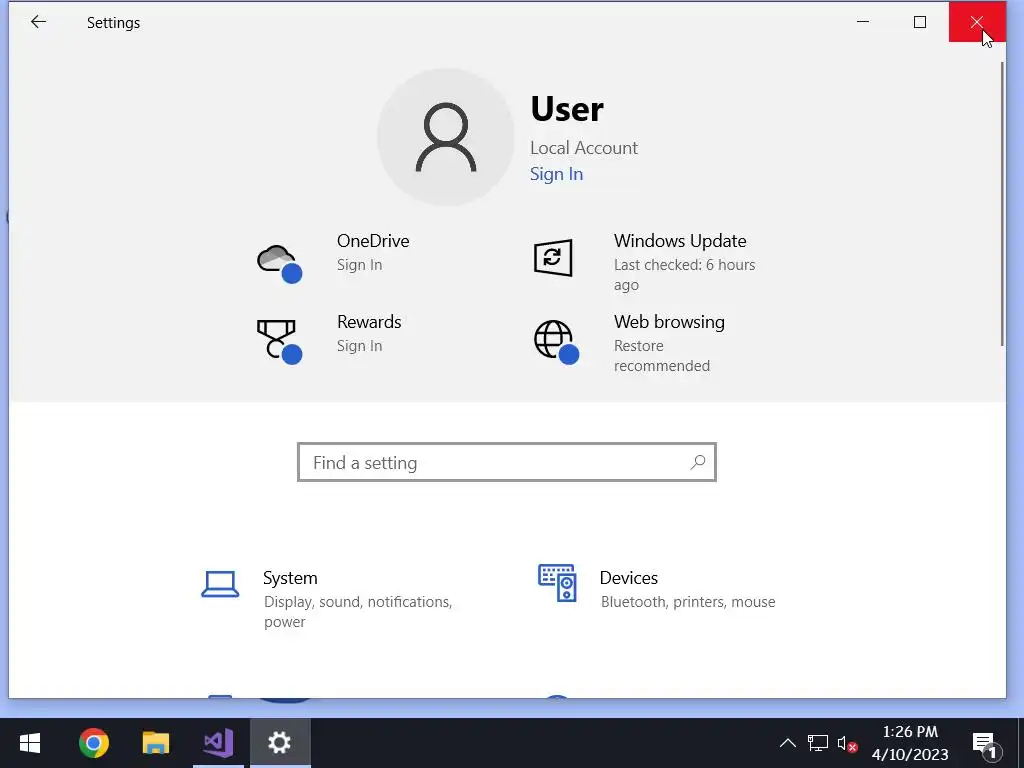Open the Windows Start menu
This screenshot has height=768, width=1024.
click(x=30, y=743)
